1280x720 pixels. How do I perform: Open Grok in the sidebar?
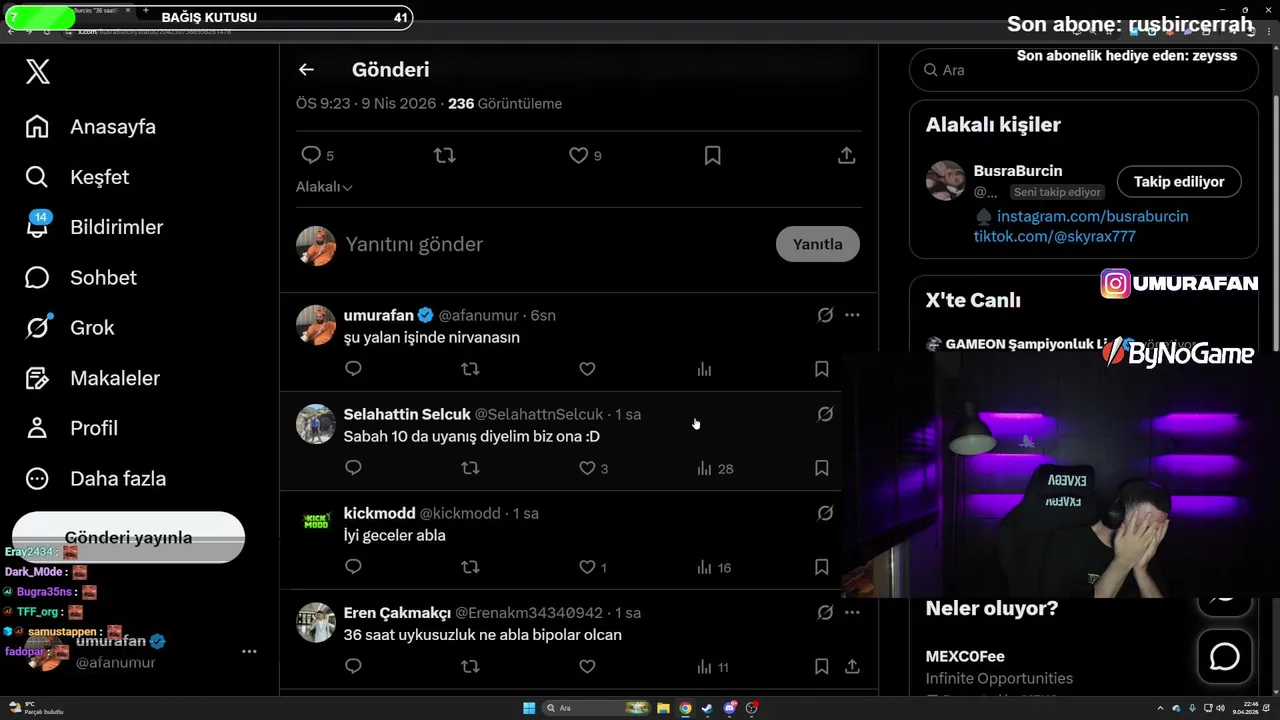[x=70, y=328]
